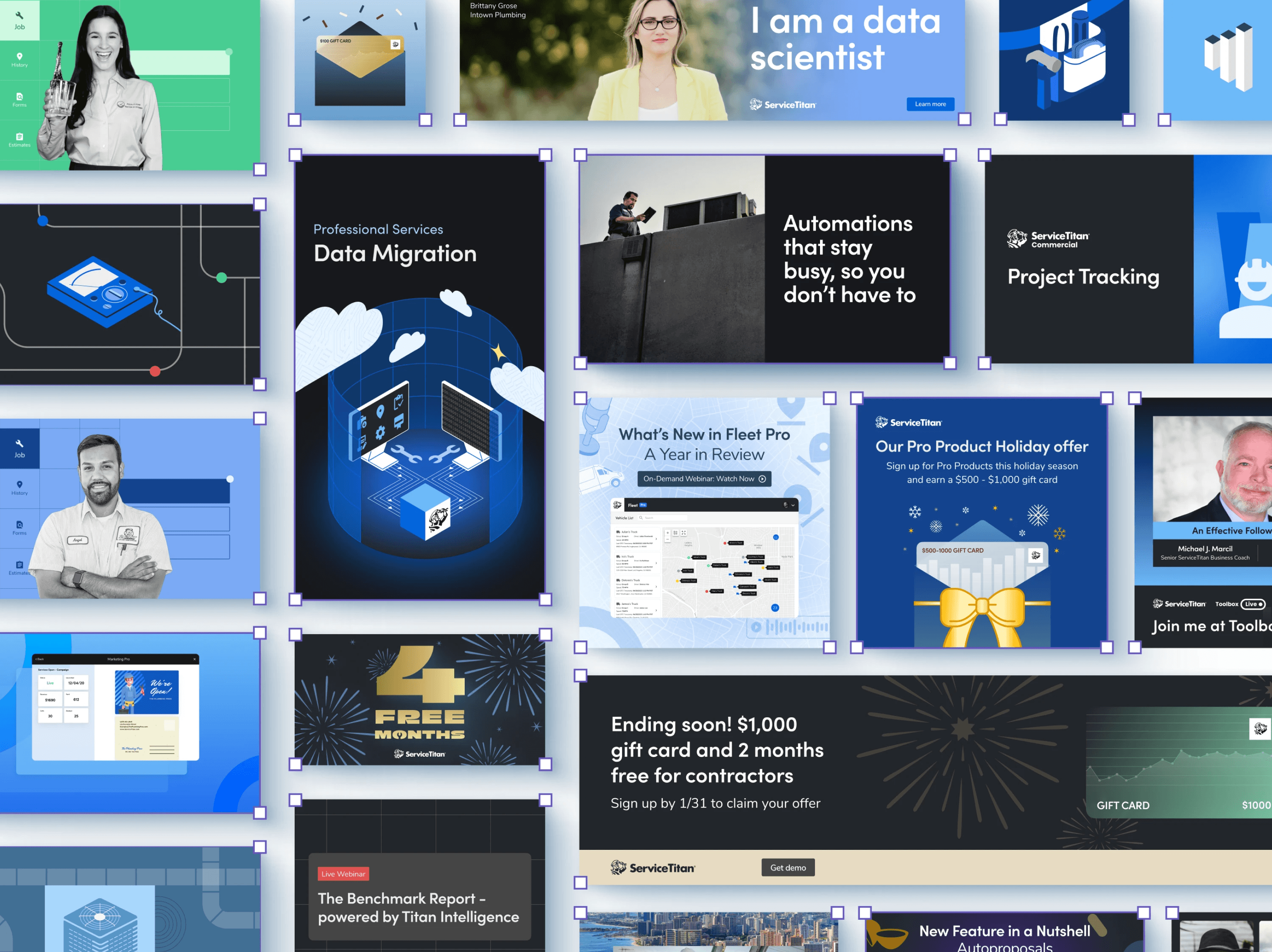Click the History pin icon in blue panel
This screenshot has width=1272, height=952.
[20, 484]
